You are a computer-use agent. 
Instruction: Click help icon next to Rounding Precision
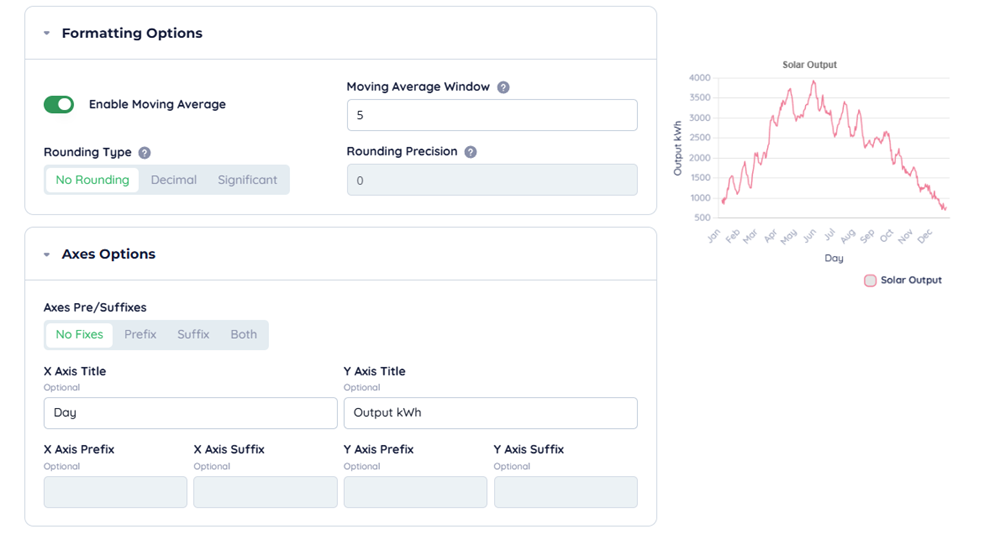pyautogui.click(x=470, y=152)
